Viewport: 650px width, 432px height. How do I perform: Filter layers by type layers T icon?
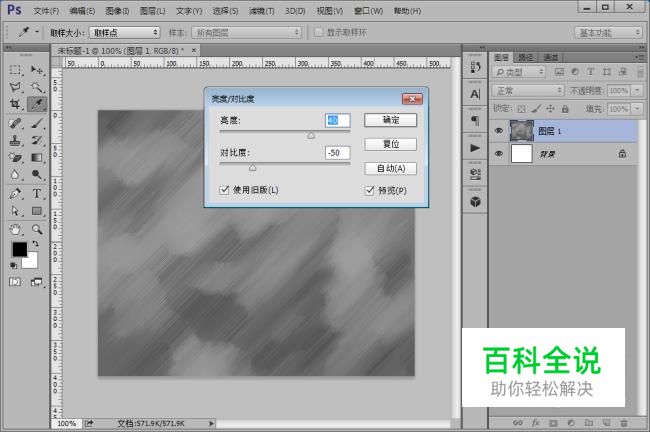coord(590,72)
